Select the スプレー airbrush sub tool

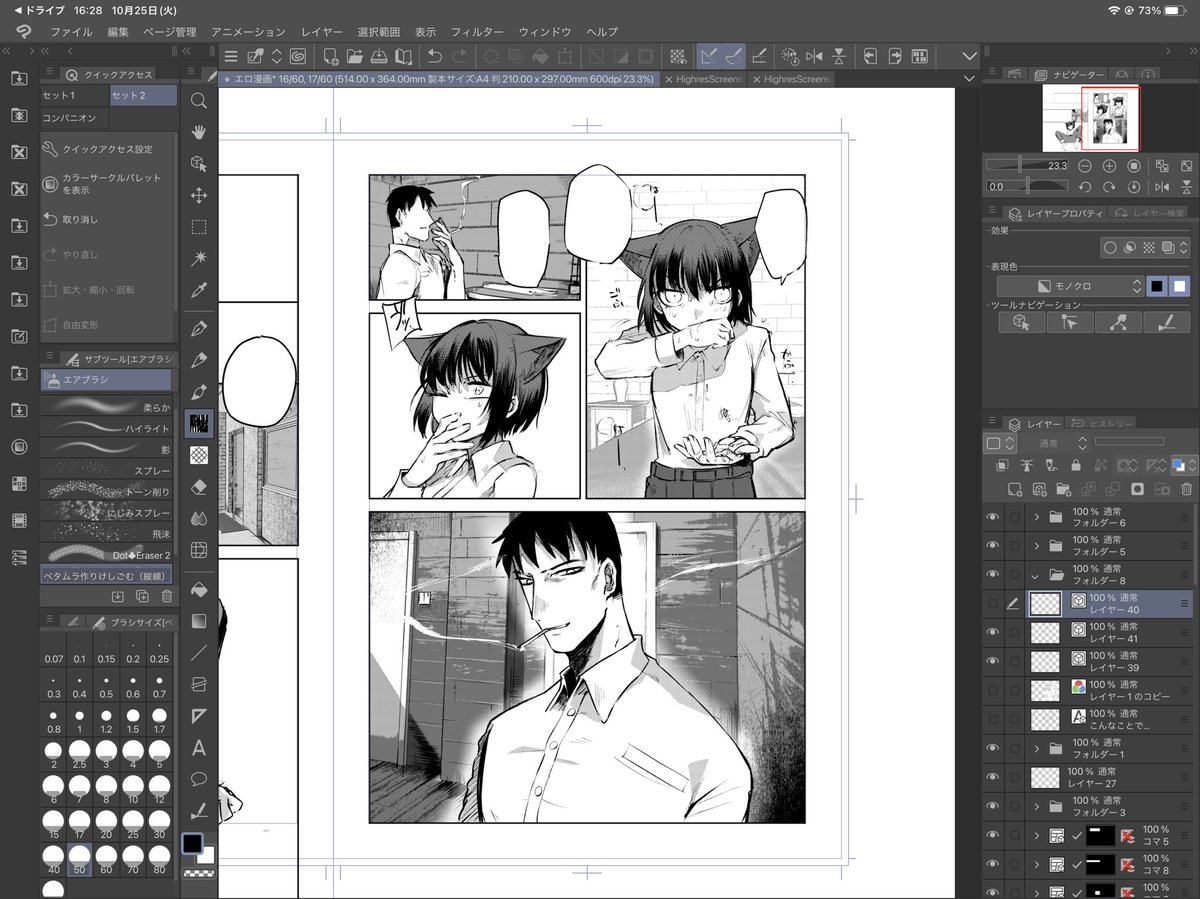coord(107,469)
